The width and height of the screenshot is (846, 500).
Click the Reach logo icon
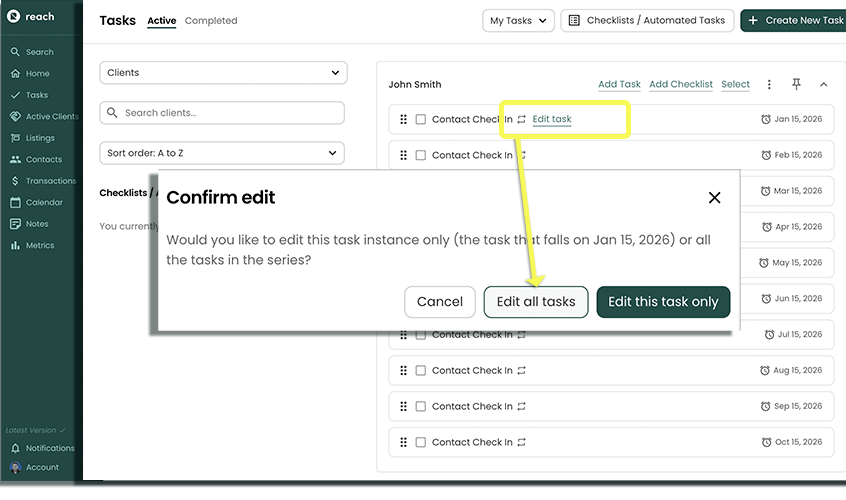[x=15, y=17]
